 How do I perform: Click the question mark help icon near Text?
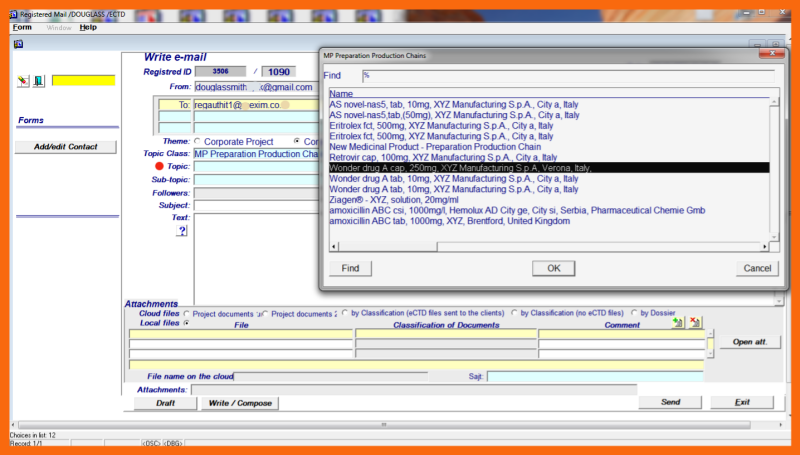[x=182, y=231]
